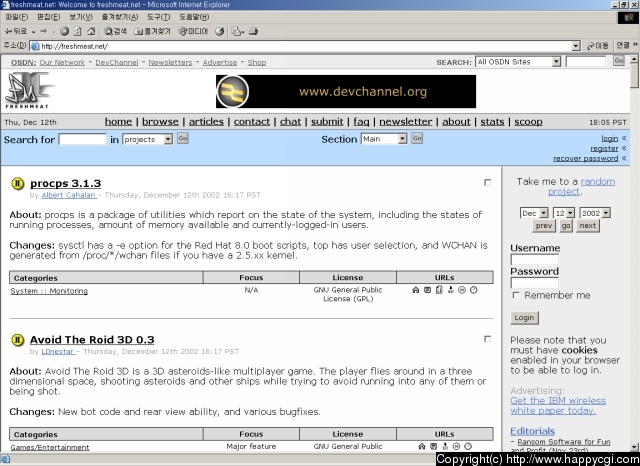
Task: Click the second URL icon in procps row
Action: point(427,290)
